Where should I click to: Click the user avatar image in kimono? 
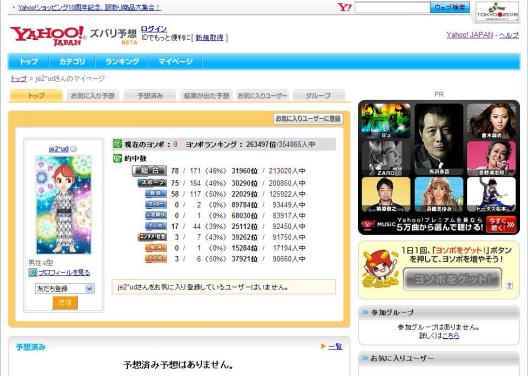64,204
